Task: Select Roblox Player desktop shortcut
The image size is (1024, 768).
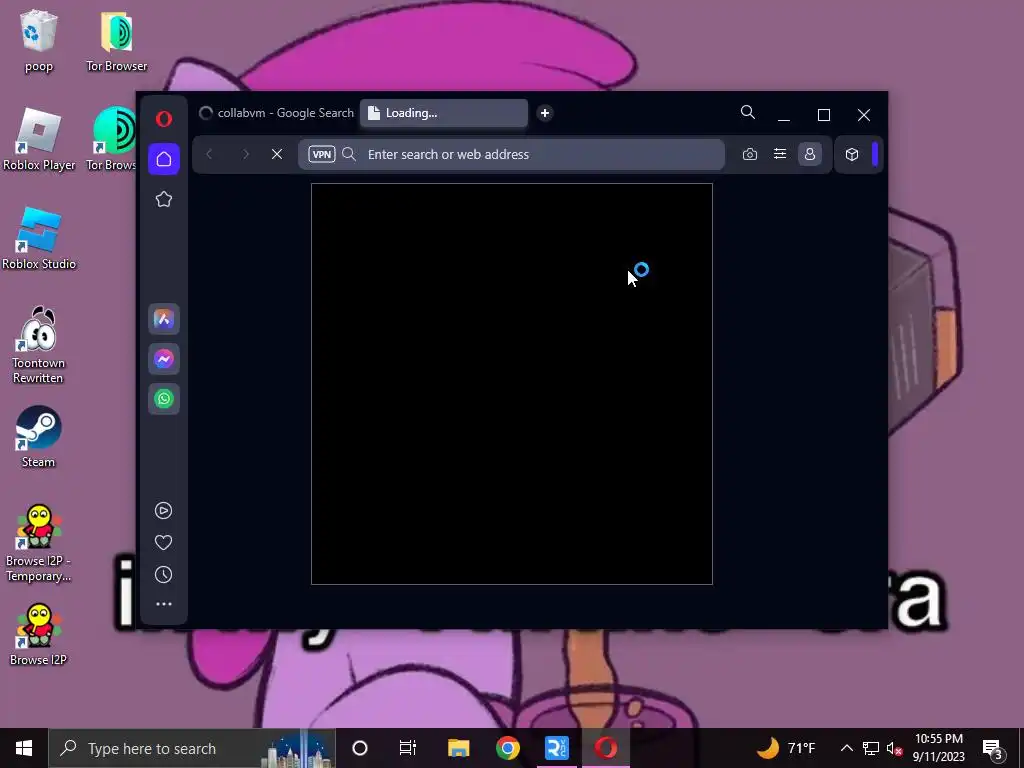Action: point(39,139)
